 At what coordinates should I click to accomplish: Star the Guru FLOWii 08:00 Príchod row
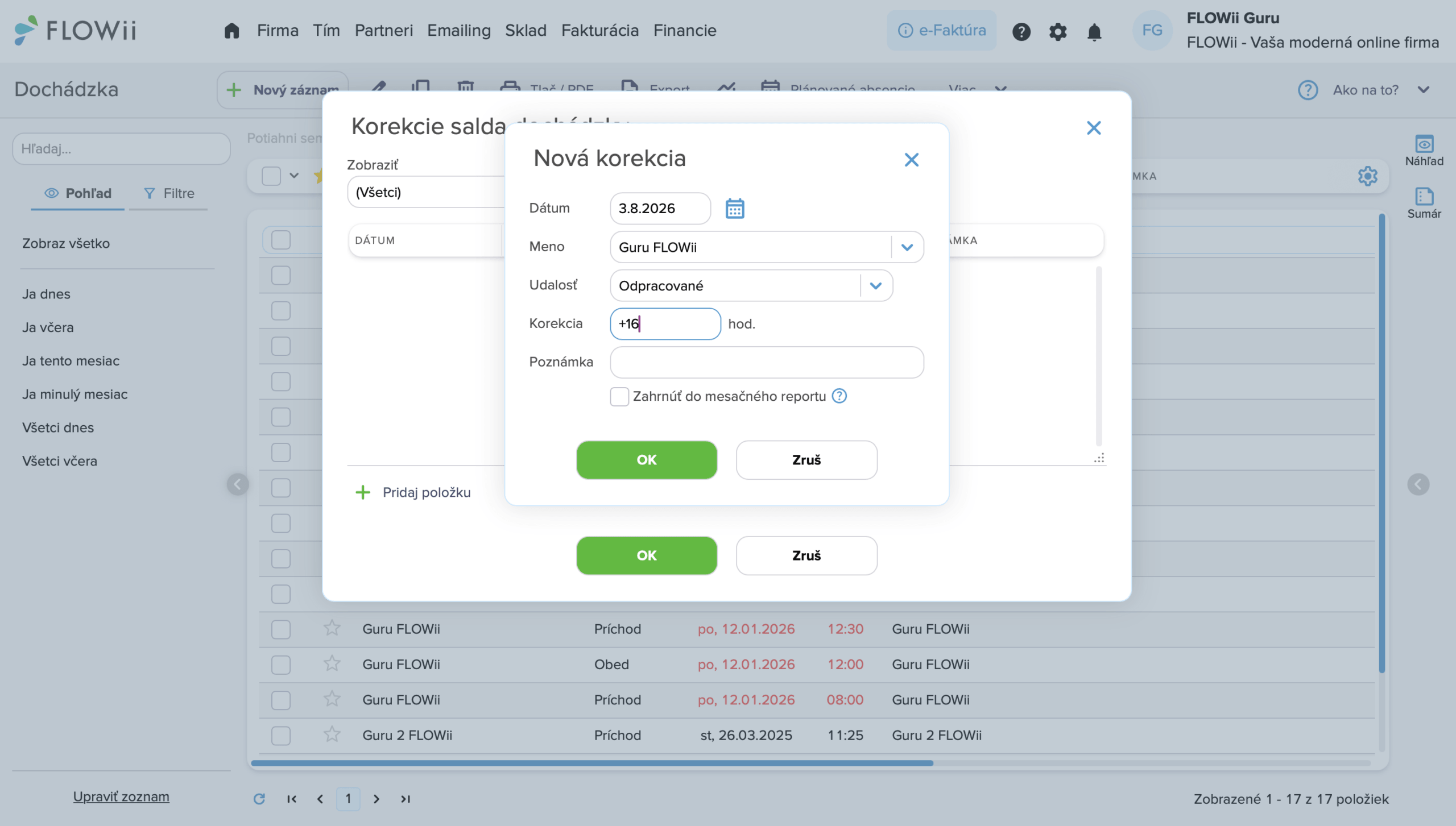[x=332, y=699]
